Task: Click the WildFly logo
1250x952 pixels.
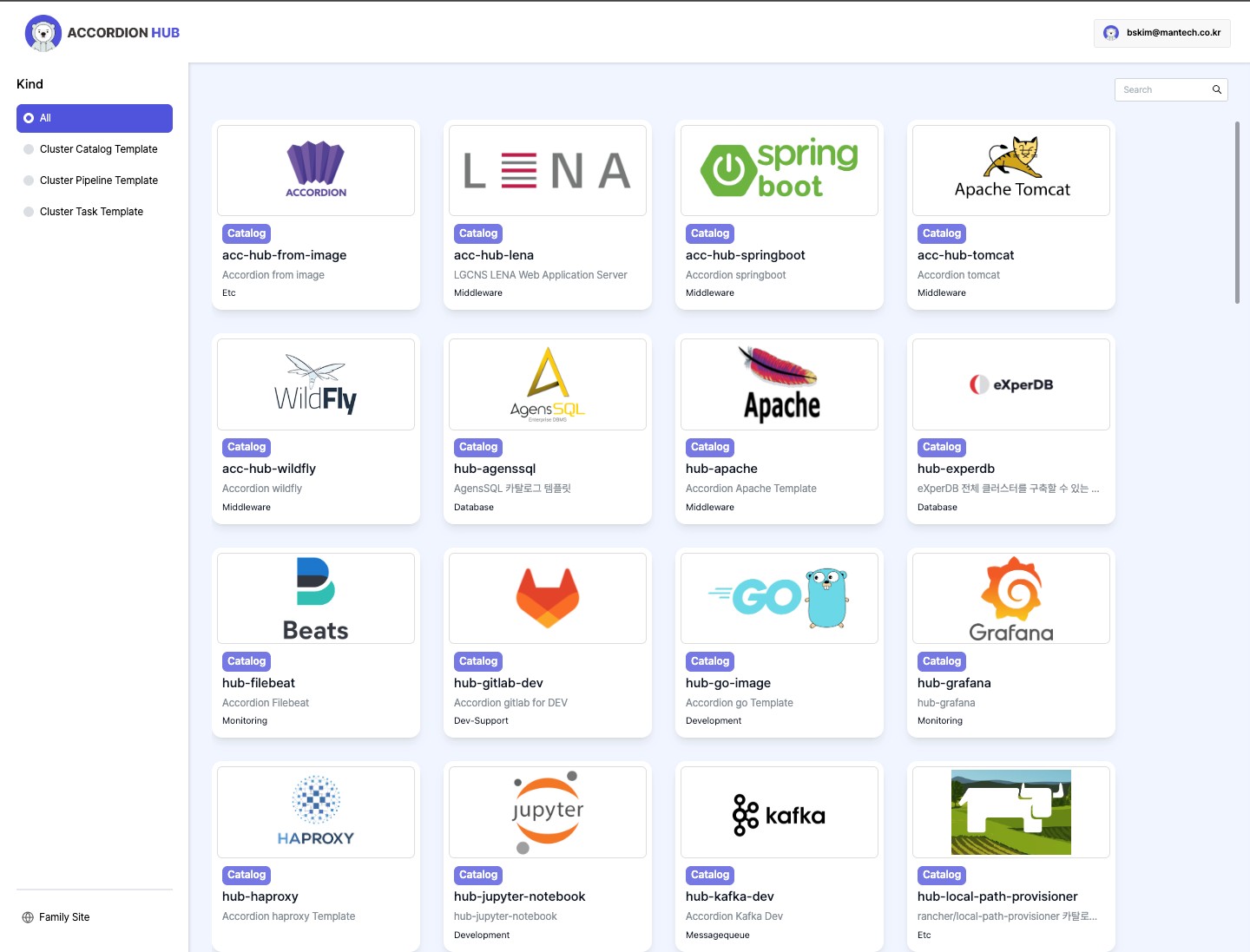Action: point(316,384)
